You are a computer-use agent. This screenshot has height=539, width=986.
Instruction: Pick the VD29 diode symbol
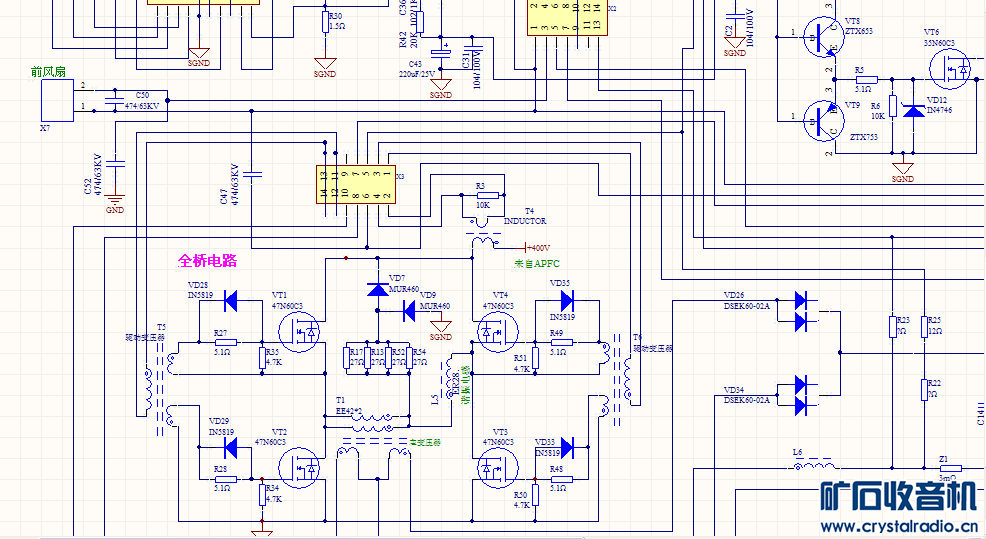coord(231,447)
